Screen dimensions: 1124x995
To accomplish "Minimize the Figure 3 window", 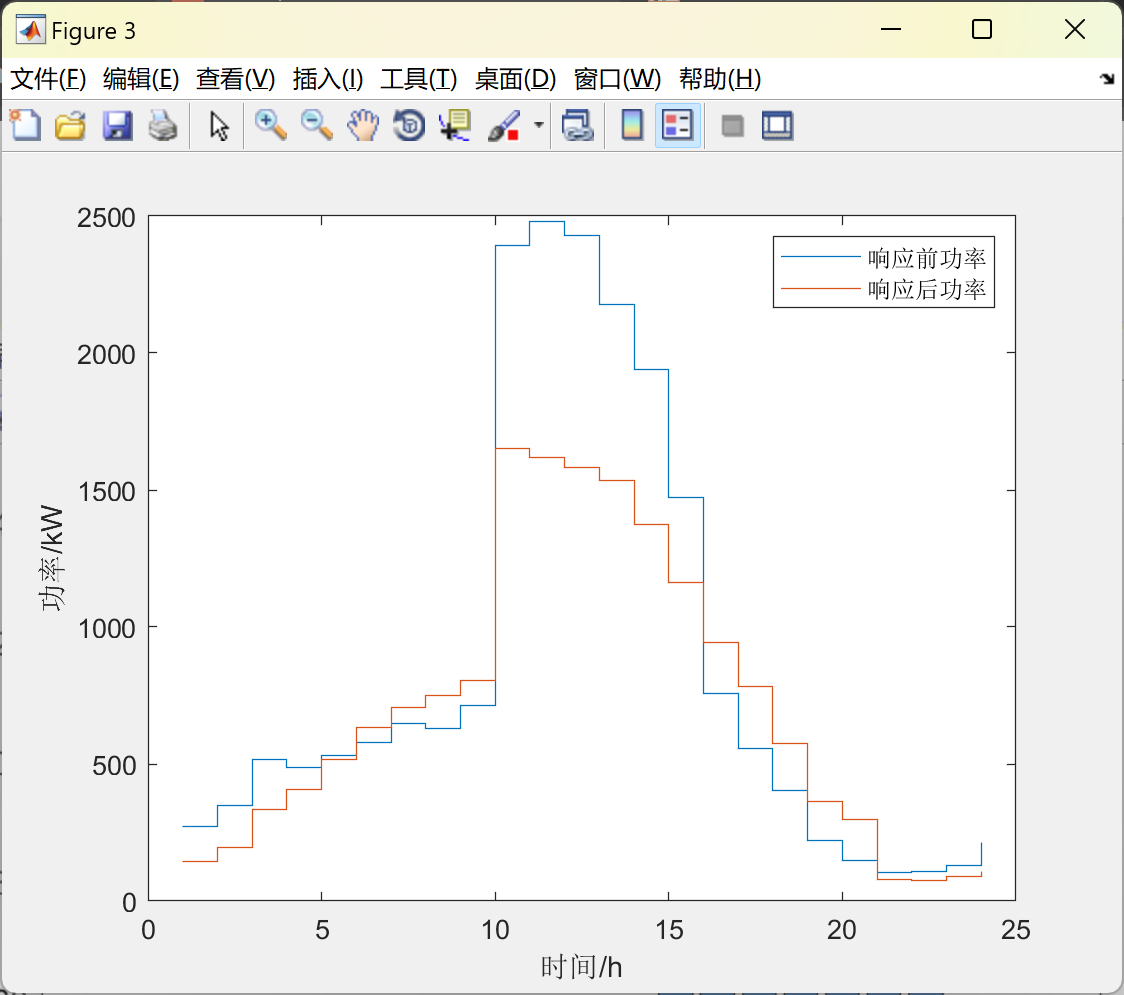I will pos(890,29).
